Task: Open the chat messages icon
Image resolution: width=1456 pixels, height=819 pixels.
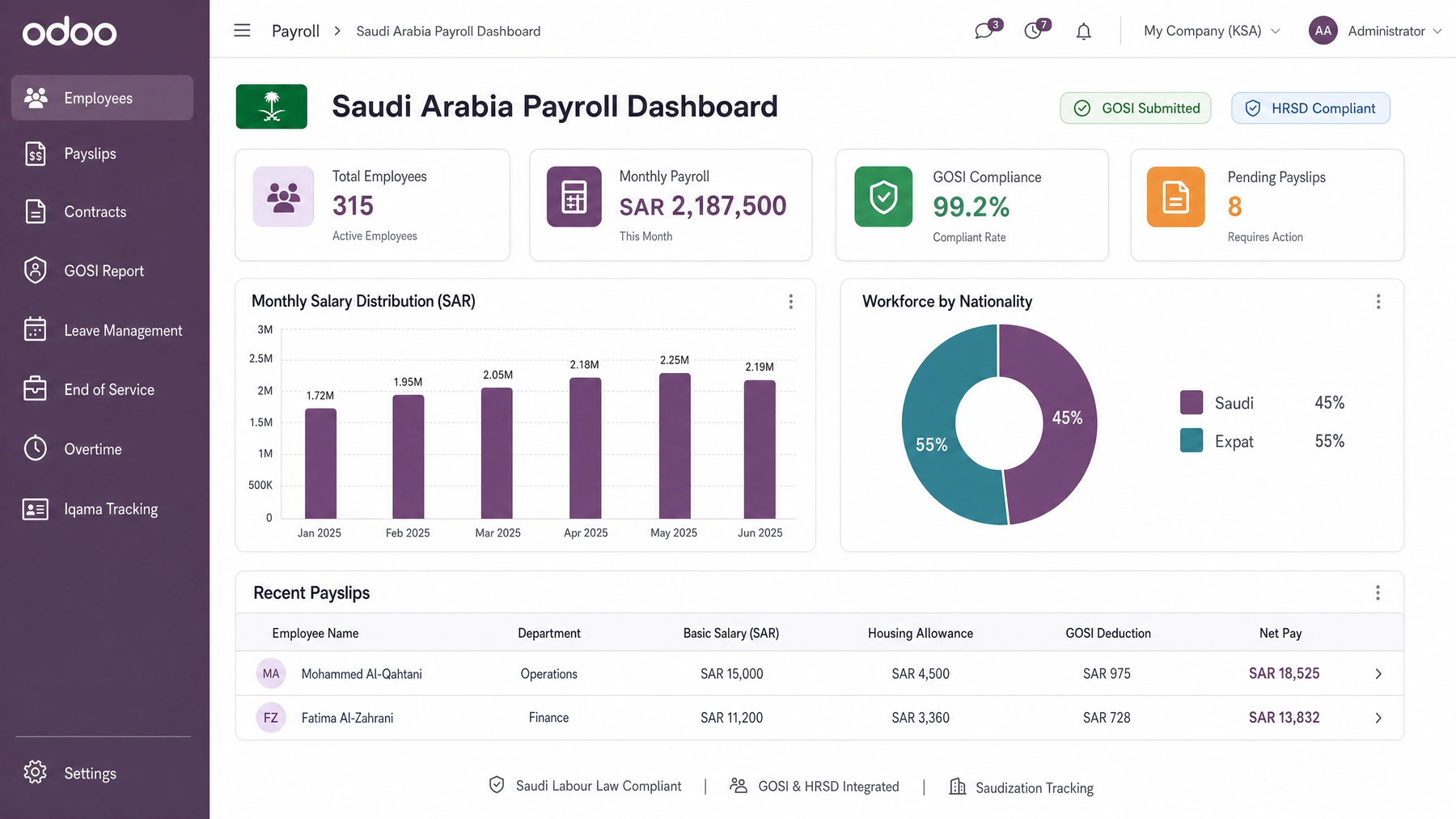Action: tap(984, 32)
